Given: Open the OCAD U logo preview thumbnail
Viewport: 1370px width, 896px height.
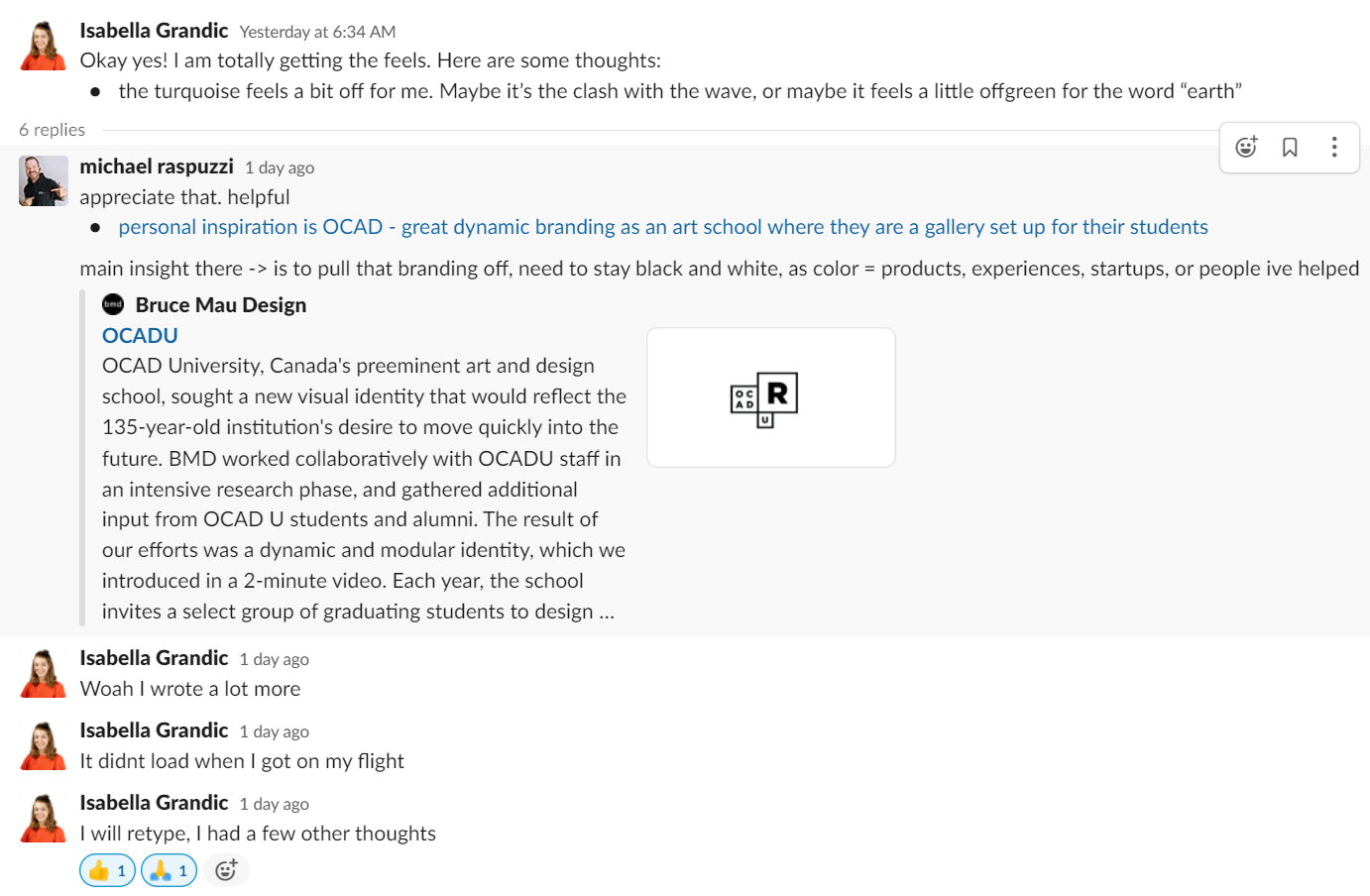Looking at the screenshot, I should (x=771, y=397).
